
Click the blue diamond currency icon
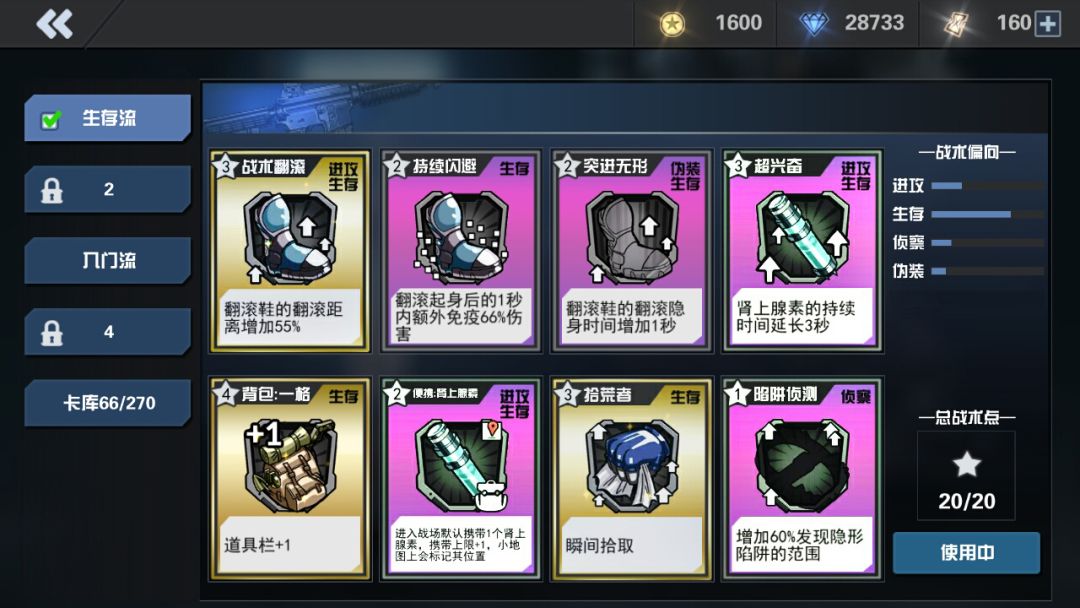pyautogui.click(x=813, y=24)
